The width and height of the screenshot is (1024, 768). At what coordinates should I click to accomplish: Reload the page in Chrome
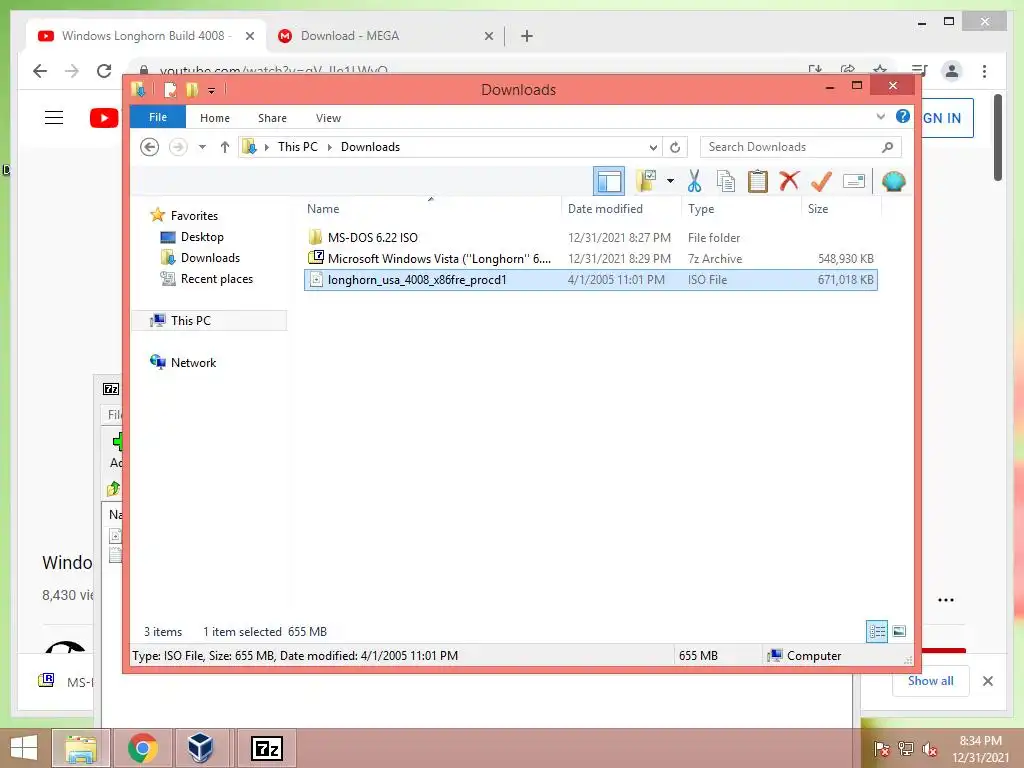[104, 71]
